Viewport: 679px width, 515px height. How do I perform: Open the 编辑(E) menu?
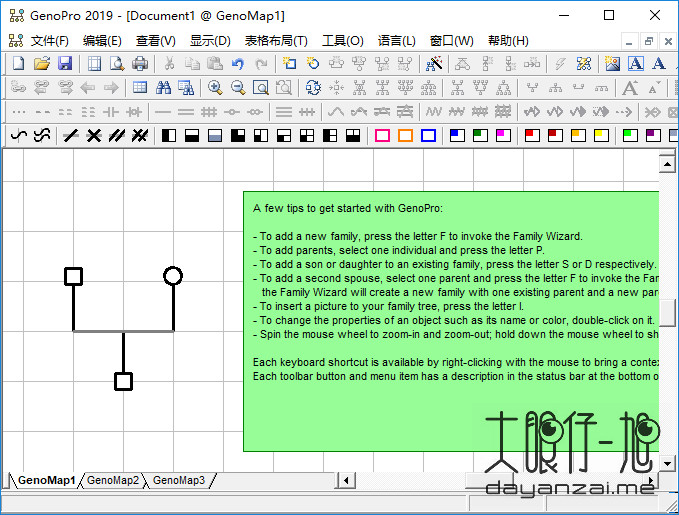(x=102, y=41)
